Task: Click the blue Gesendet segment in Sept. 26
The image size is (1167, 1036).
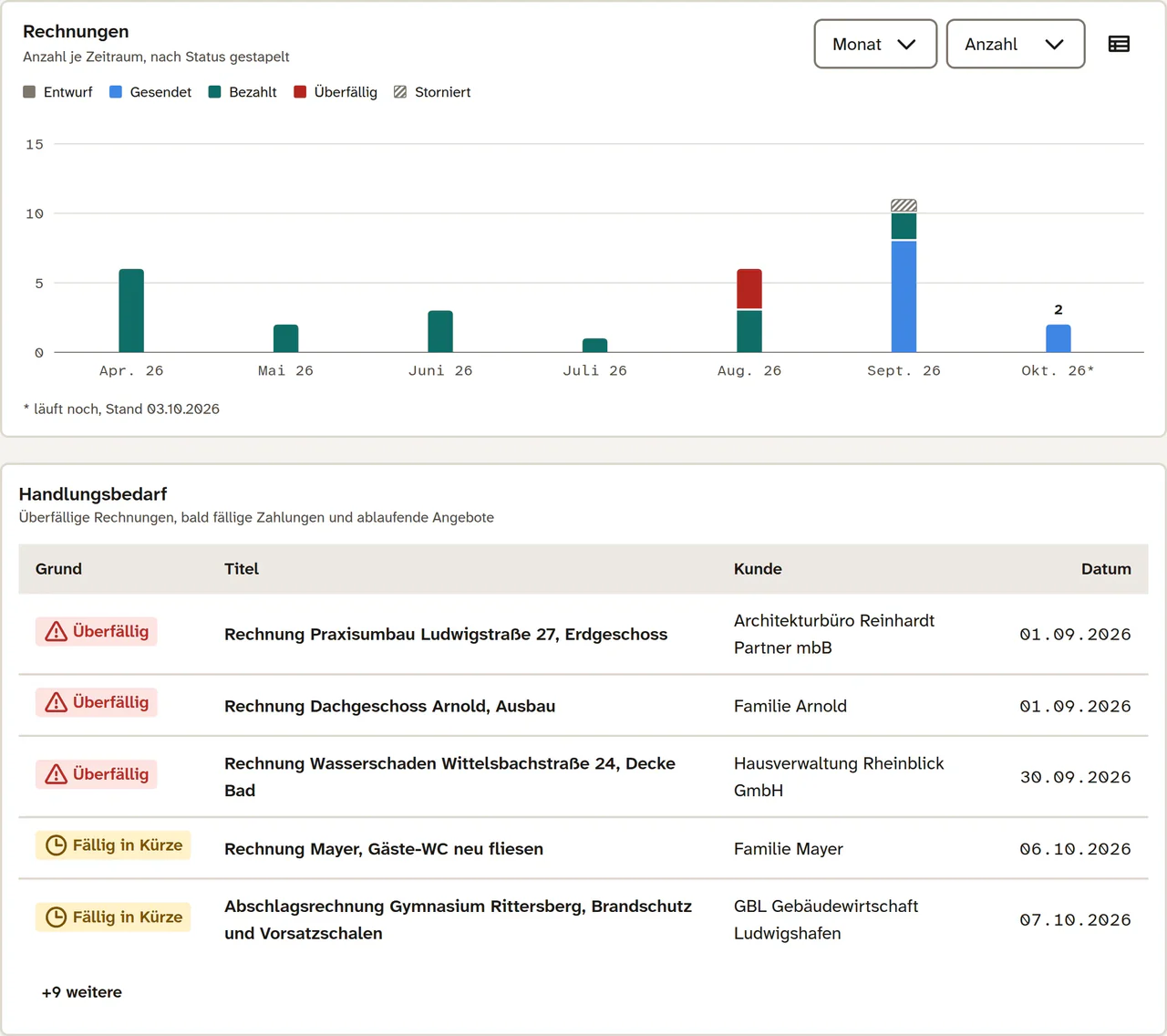Action: 904,296
